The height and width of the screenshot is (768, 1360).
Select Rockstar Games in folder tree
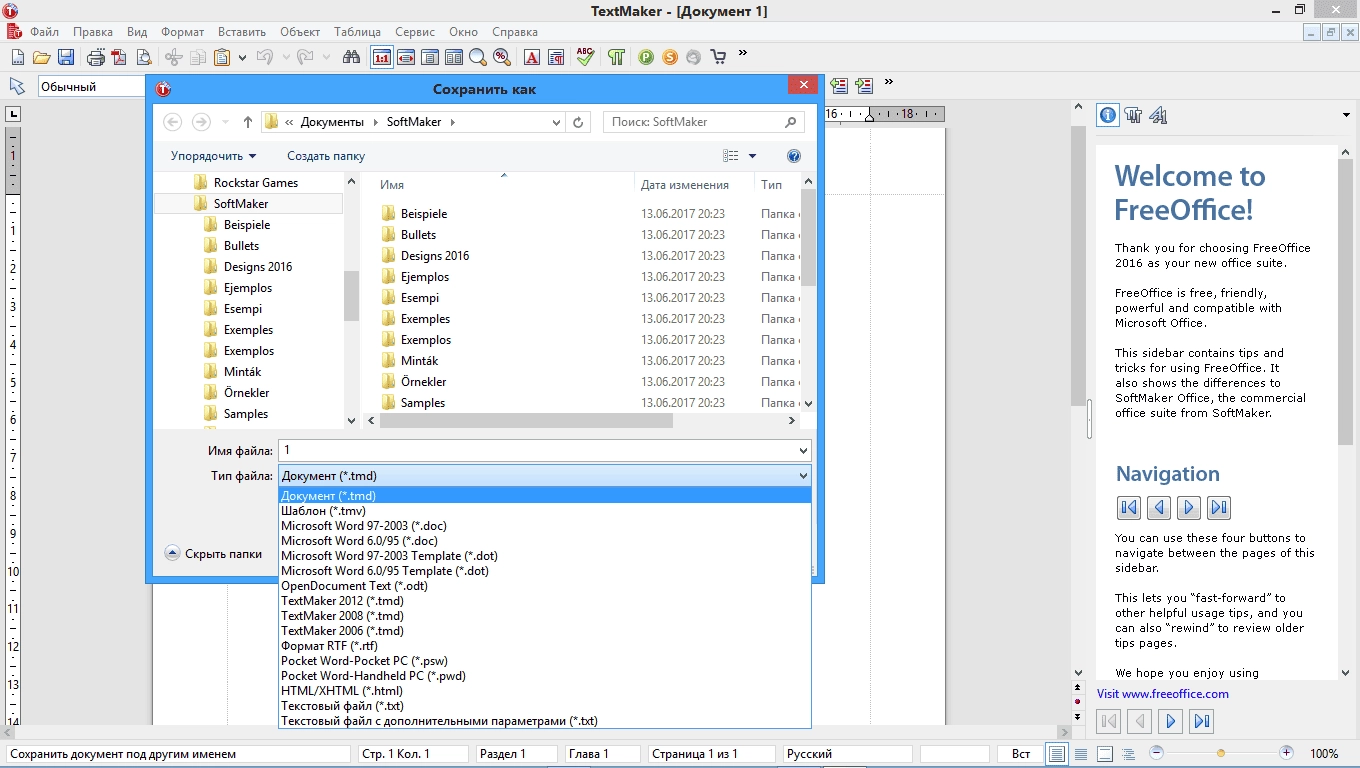256,183
